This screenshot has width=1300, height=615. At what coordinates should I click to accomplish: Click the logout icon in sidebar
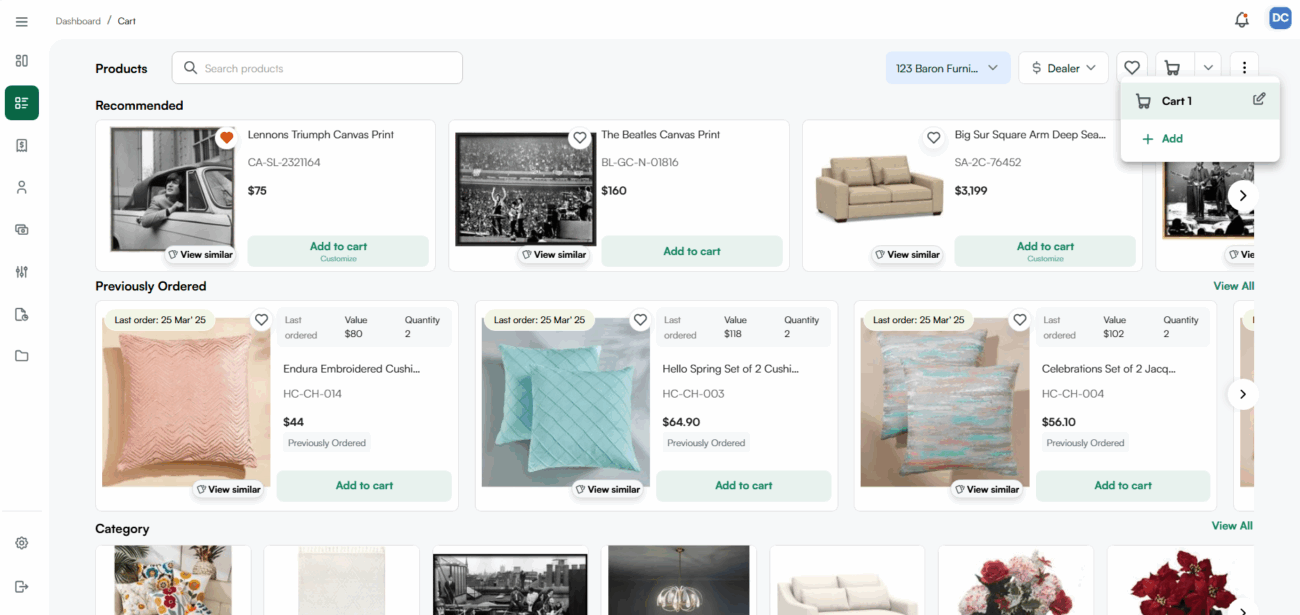[x=21, y=586]
